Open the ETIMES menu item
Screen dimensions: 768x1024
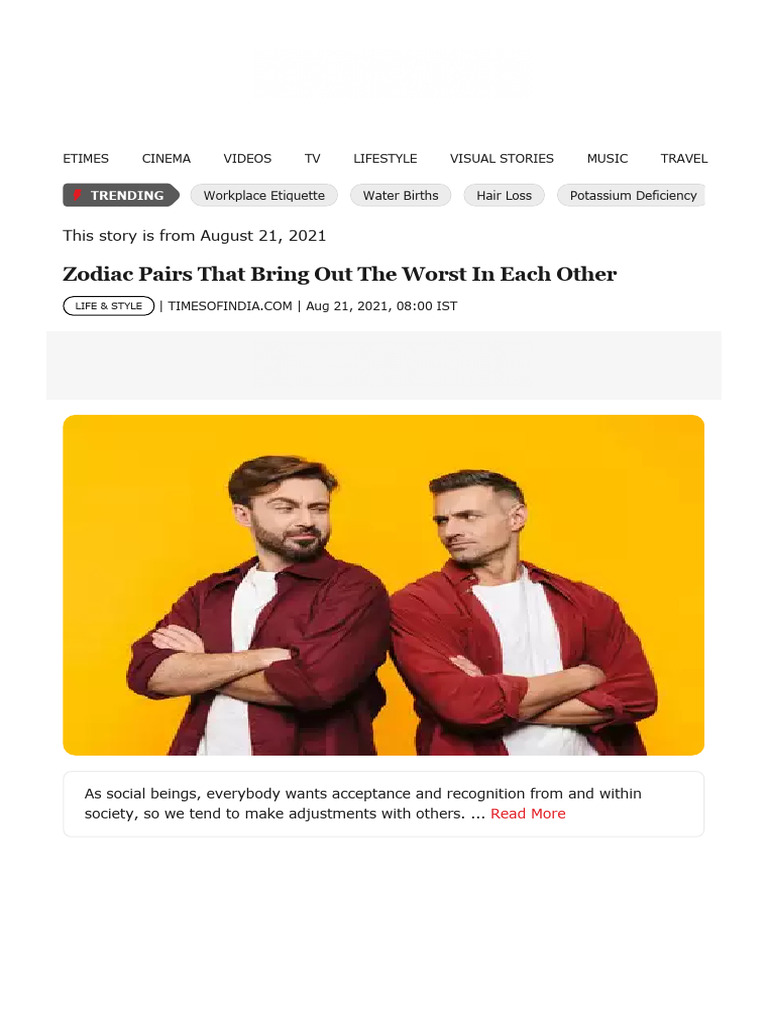[x=86, y=159]
